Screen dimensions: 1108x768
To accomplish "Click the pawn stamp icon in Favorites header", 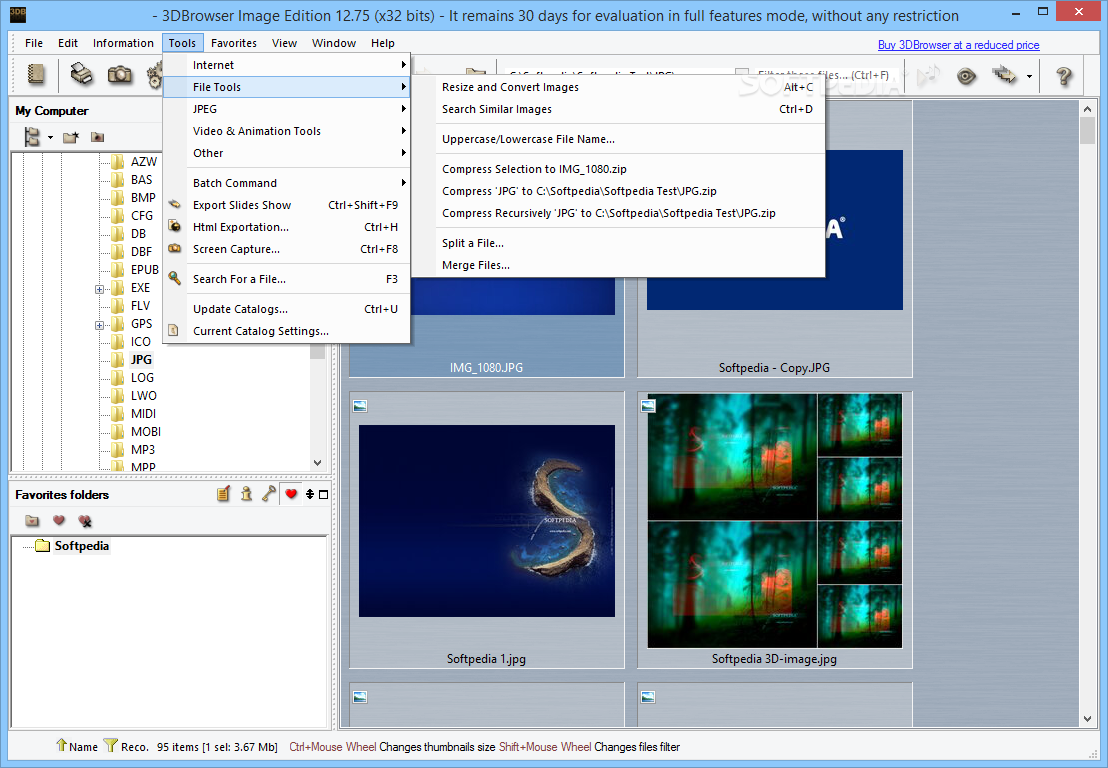I will pos(246,494).
